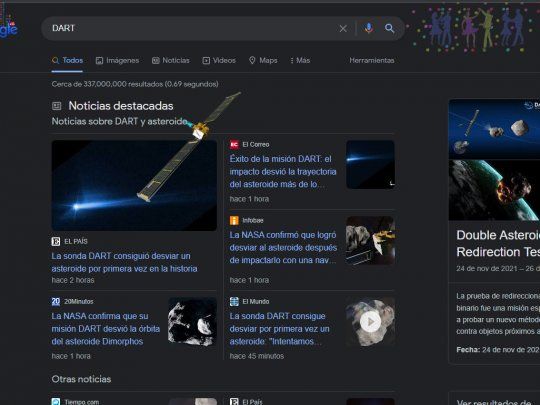Click 'Noticias sobre DART y asteroide' subtitle
Screen dimensions: 540x405
(x=120, y=121)
